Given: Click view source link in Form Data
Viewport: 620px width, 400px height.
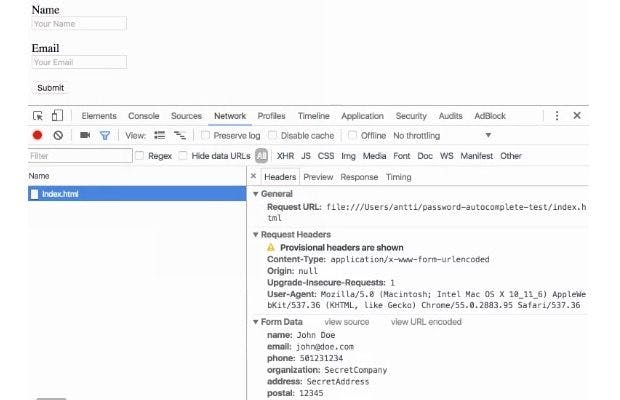Looking at the screenshot, I should 347,322.
